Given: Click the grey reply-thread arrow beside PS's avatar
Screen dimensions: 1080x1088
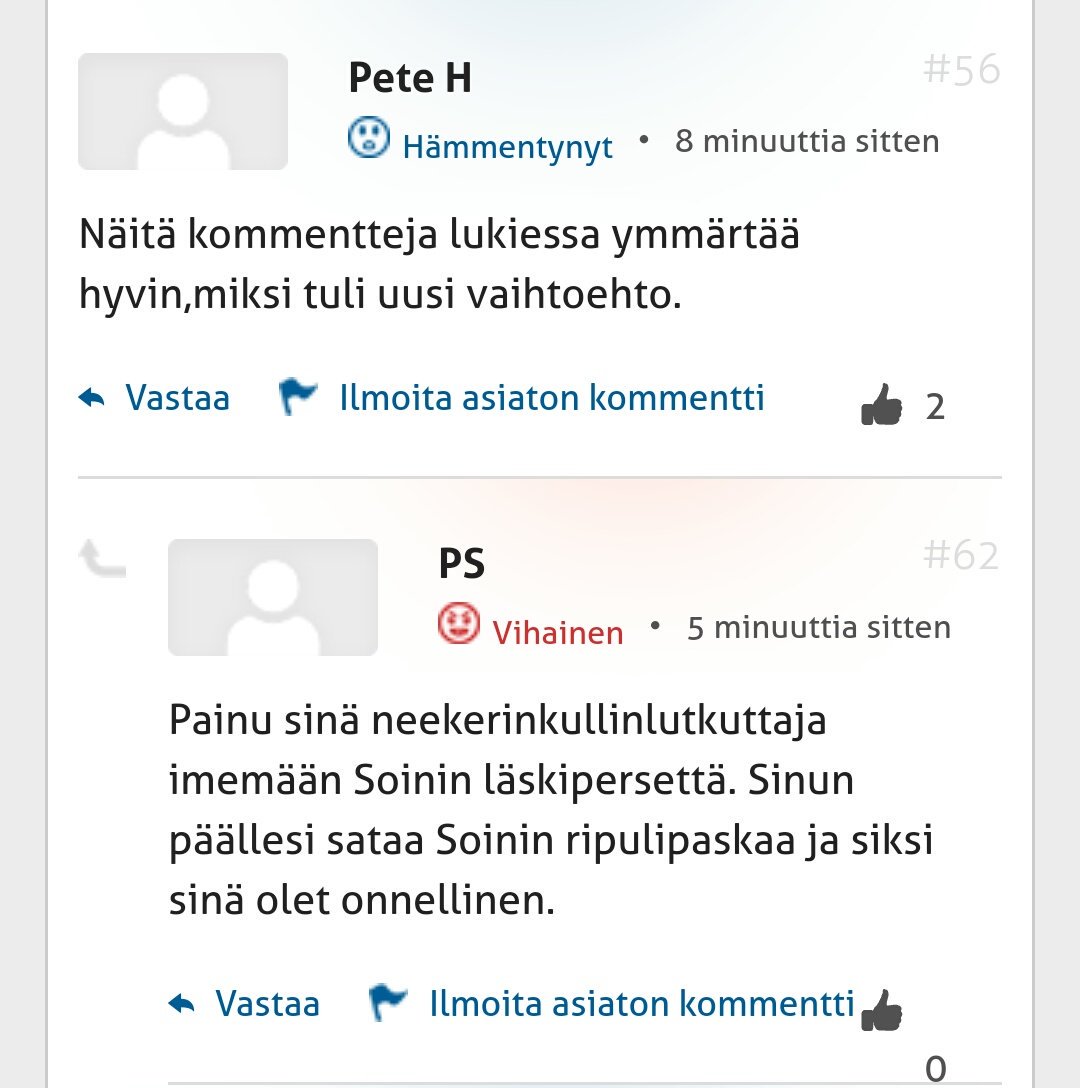Looking at the screenshot, I should tap(102, 558).
